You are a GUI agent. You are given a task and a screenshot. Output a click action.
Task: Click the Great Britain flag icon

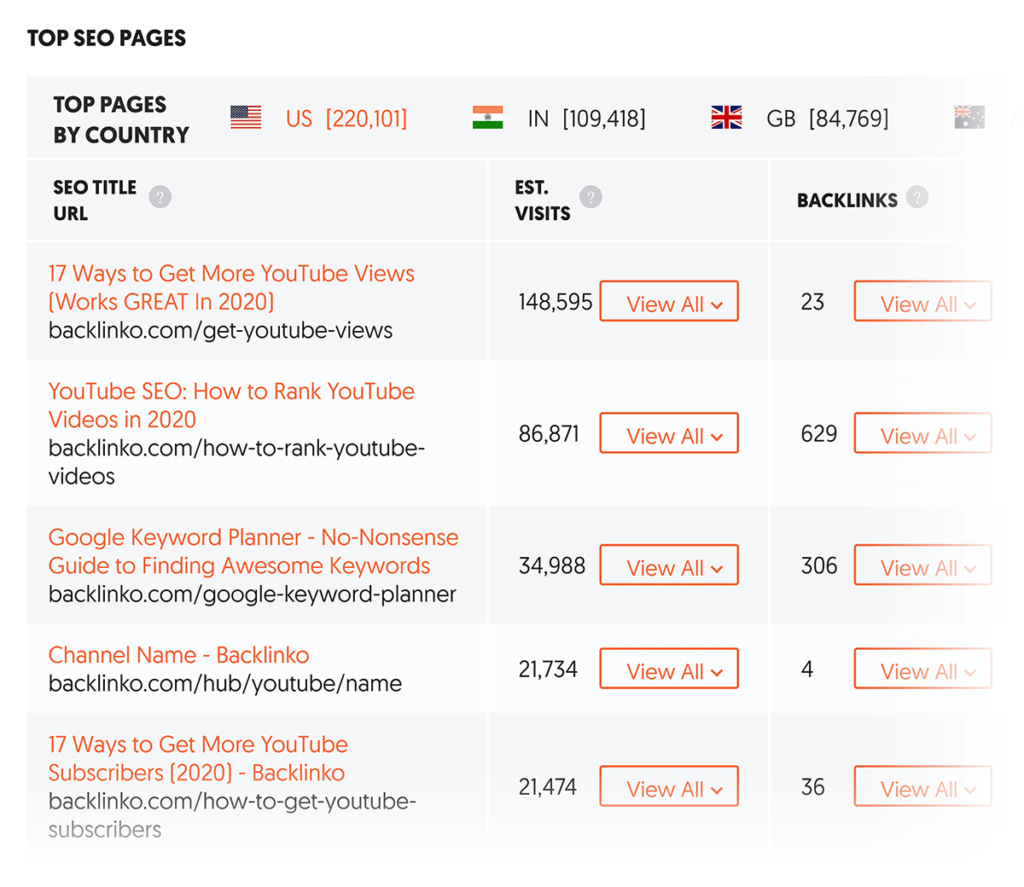[726, 119]
